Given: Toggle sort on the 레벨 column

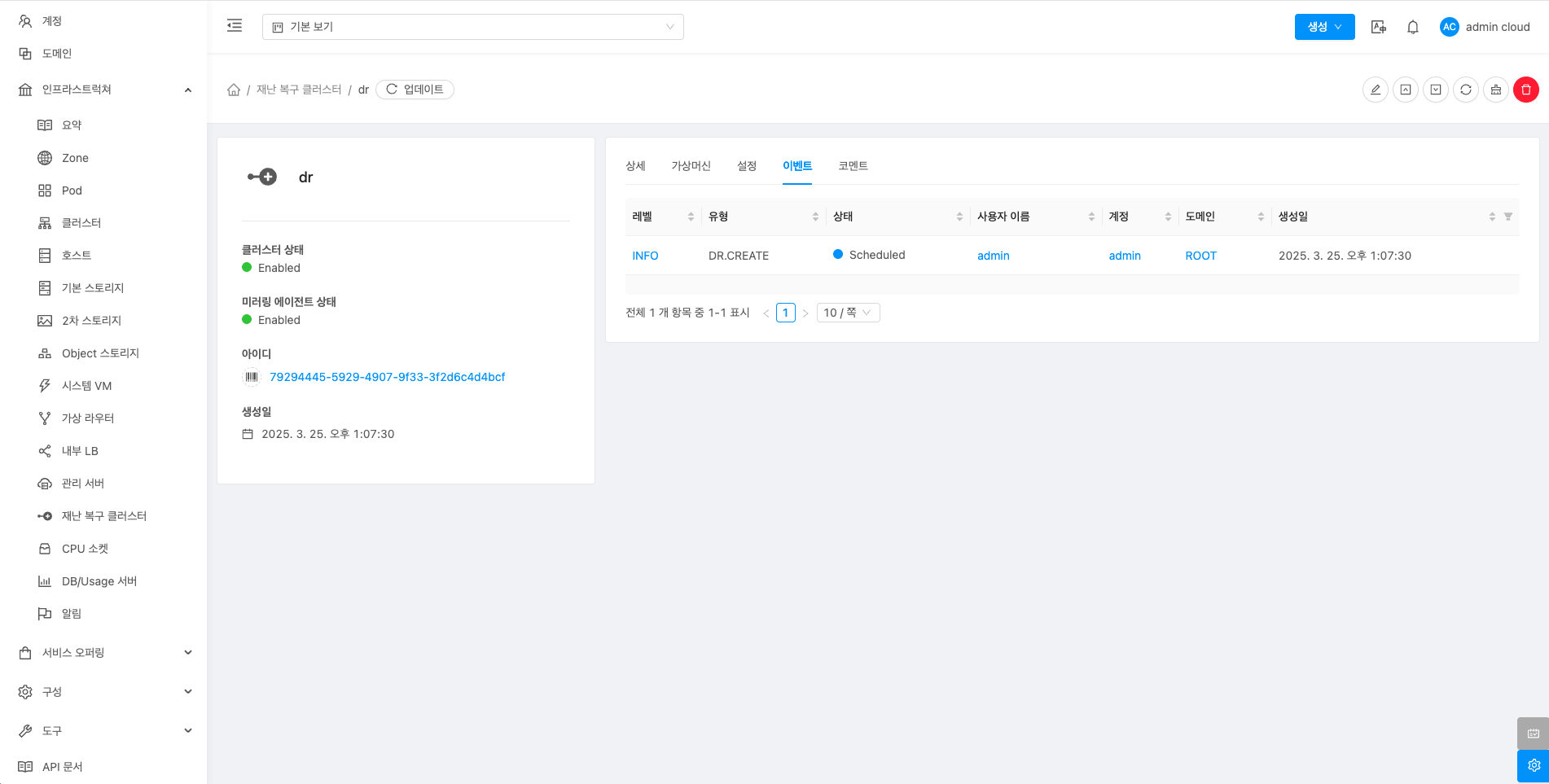Looking at the screenshot, I should [690, 217].
